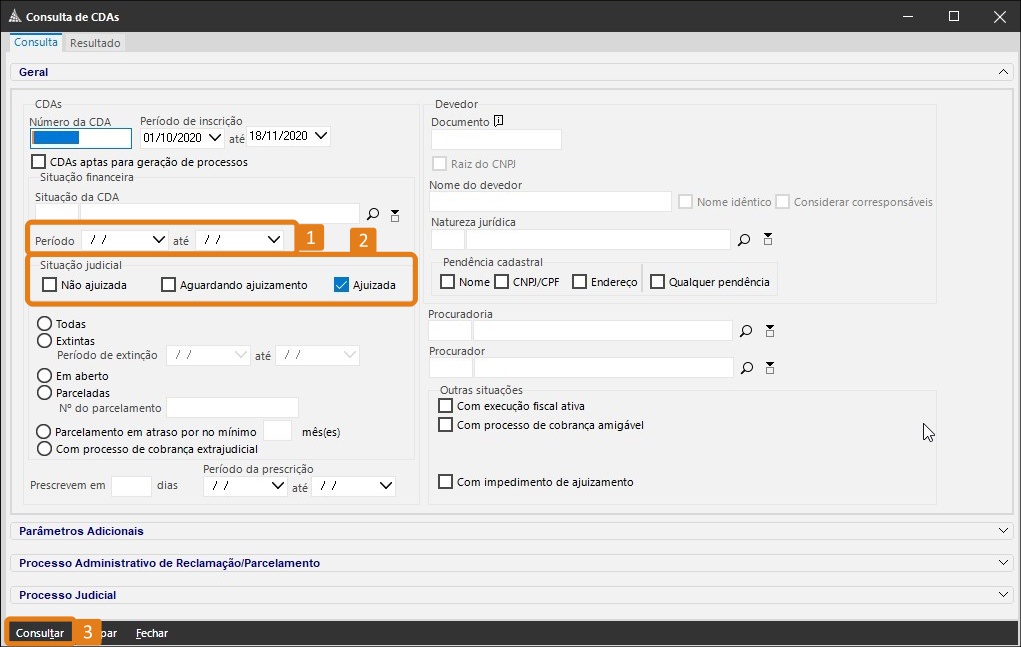
Task: Click the info icon next to Documento
Action: 499,121
